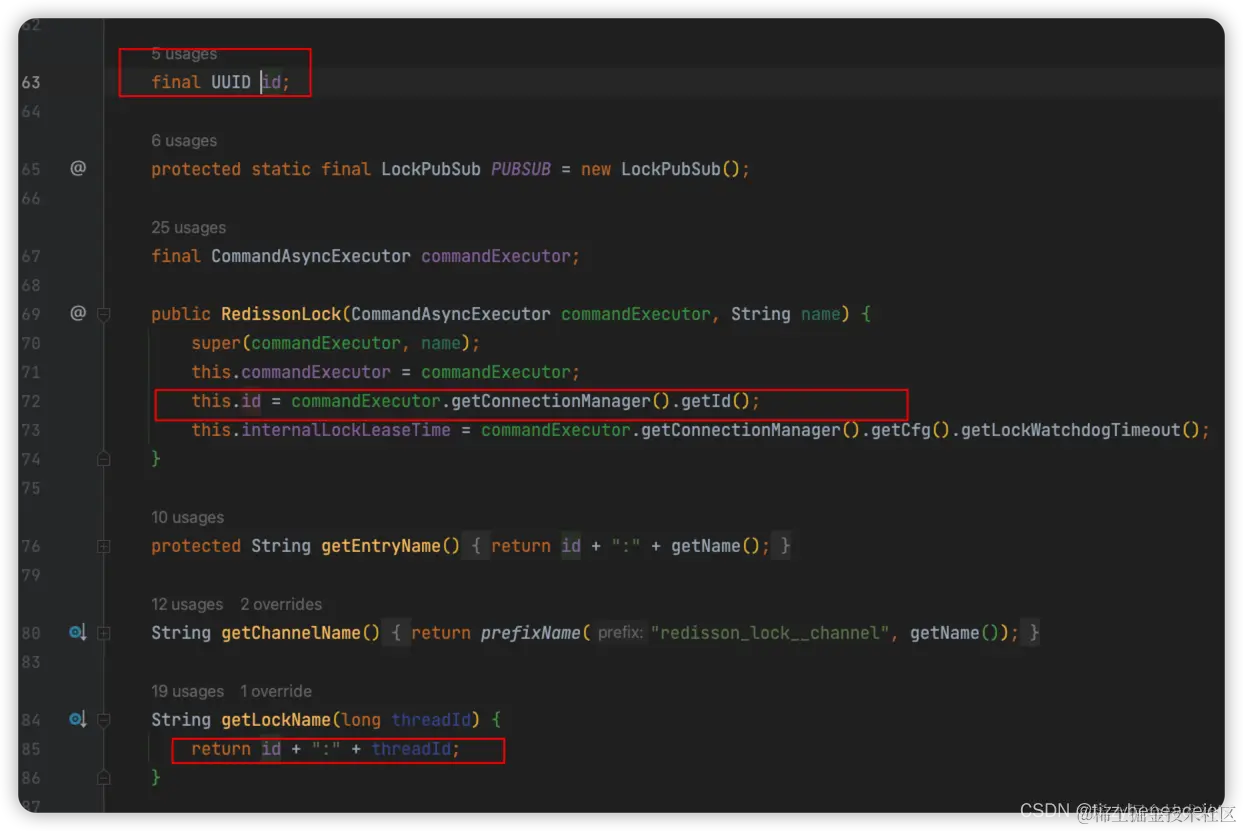Click the 'getChannelName()' method name

click(x=301, y=633)
